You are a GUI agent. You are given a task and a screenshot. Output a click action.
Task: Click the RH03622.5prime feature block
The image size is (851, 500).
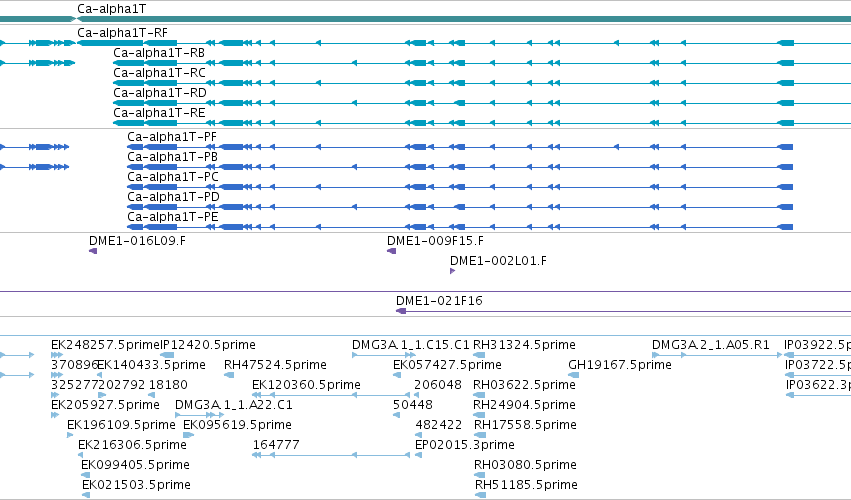point(479,395)
